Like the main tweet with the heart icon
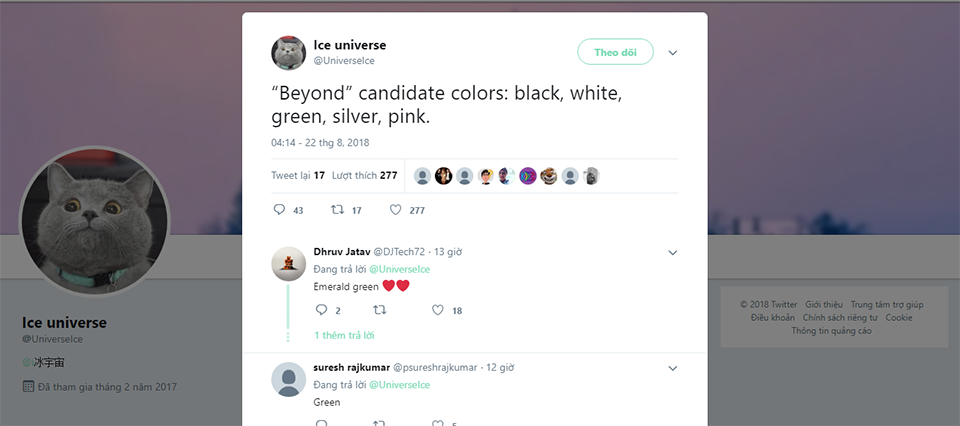The height and width of the screenshot is (426, 960). click(x=396, y=210)
